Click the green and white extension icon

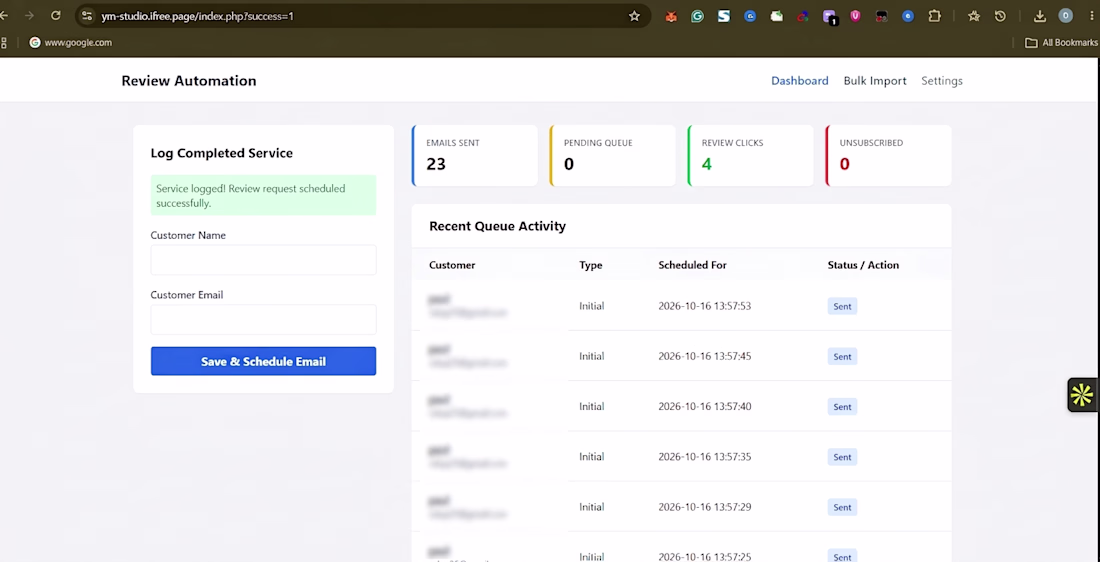pyautogui.click(x=777, y=16)
